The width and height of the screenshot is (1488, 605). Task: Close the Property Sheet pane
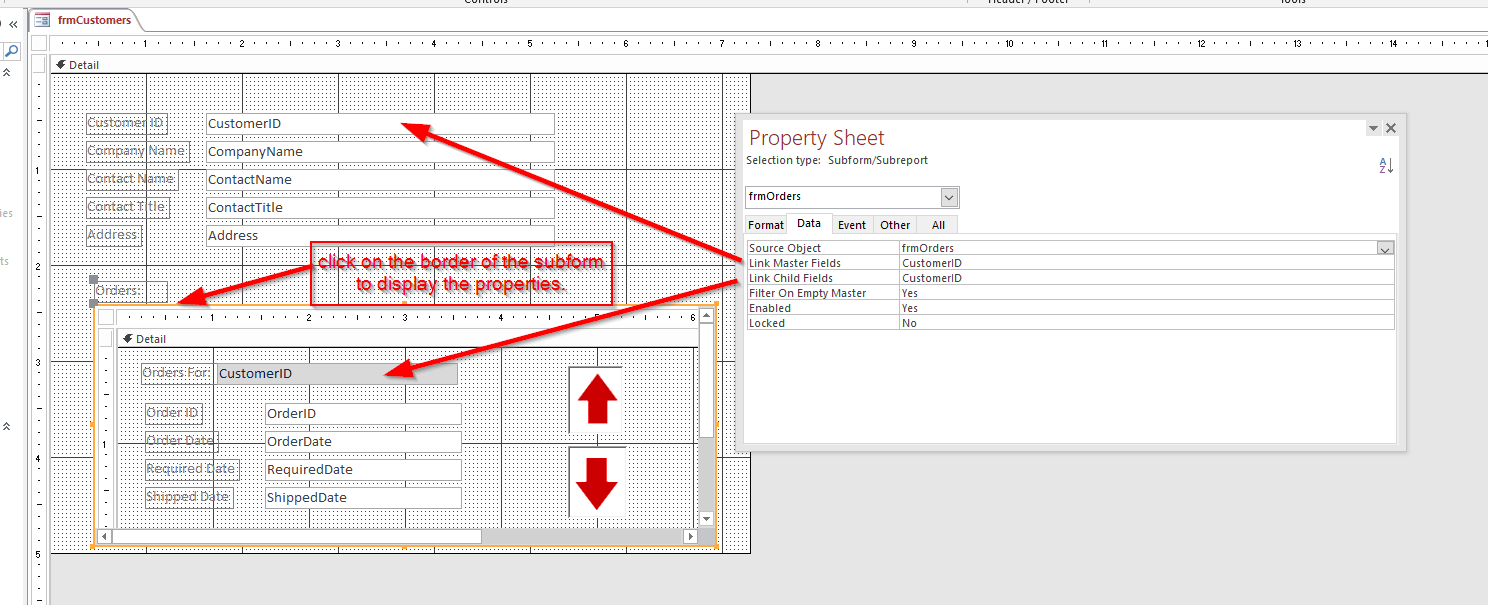[1391, 128]
